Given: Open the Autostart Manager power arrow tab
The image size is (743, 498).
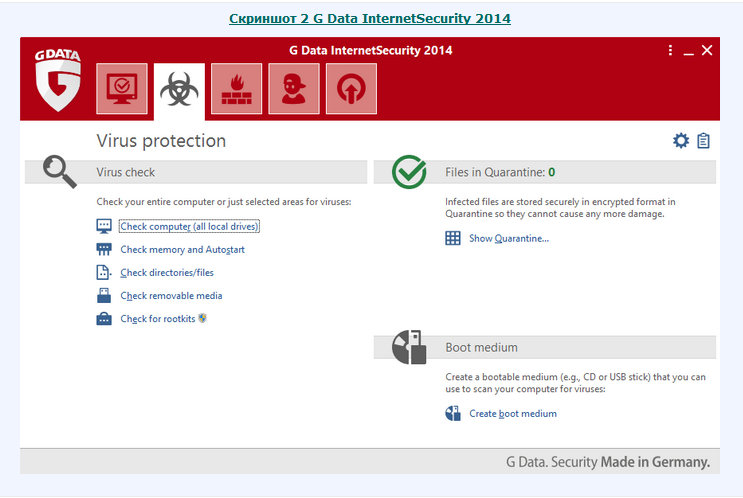Looking at the screenshot, I should click(351, 89).
